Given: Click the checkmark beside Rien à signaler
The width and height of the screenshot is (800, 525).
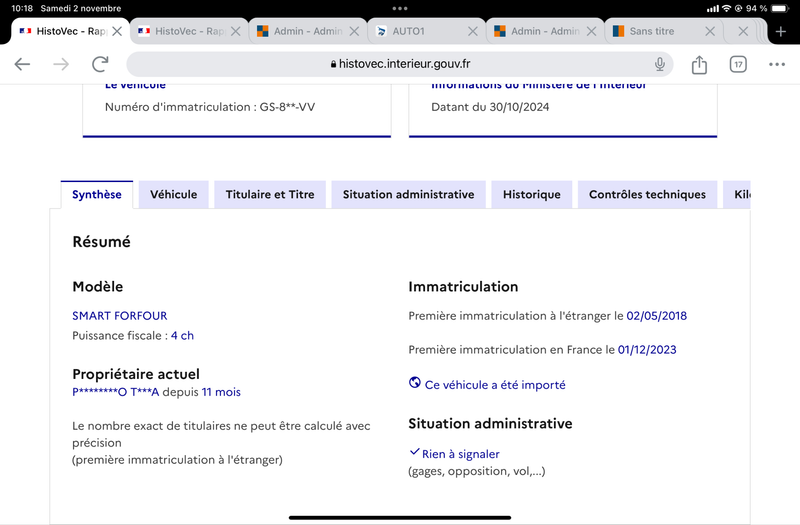Looking at the screenshot, I should [x=414, y=452].
